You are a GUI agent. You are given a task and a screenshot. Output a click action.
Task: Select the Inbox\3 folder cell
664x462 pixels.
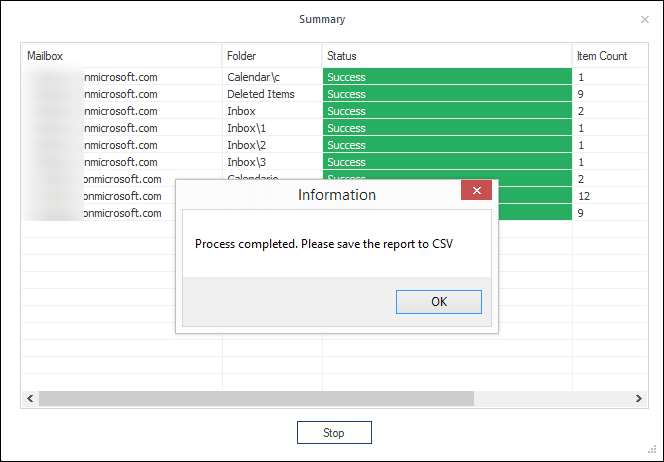pyautogui.click(x=272, y=162)
